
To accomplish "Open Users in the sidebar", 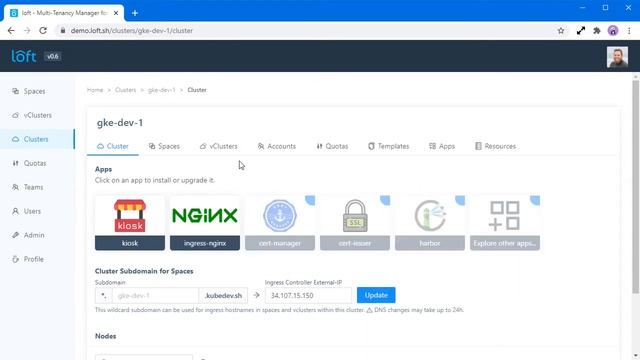I will pyautogui.click(x=32, y=211).
